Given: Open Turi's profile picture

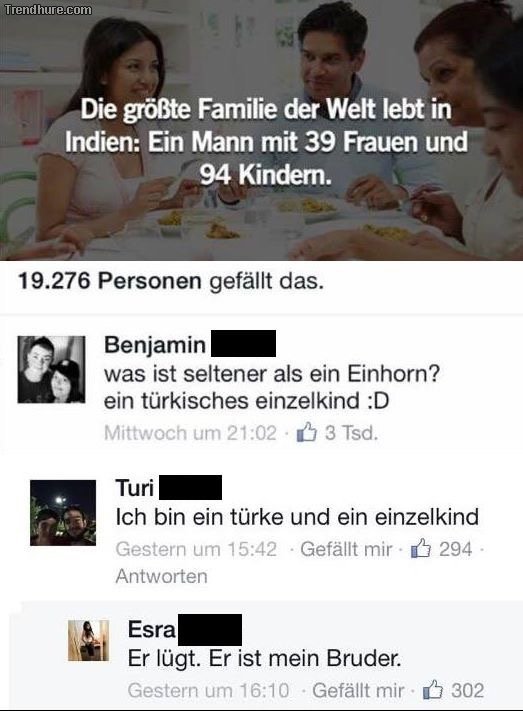Looking at the screenshot, I should pyautogui.click(x=63, y=512).
